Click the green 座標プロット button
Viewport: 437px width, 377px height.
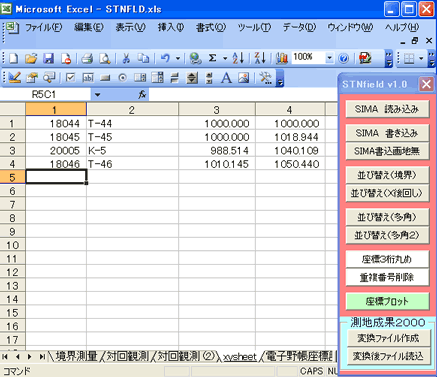387,301
